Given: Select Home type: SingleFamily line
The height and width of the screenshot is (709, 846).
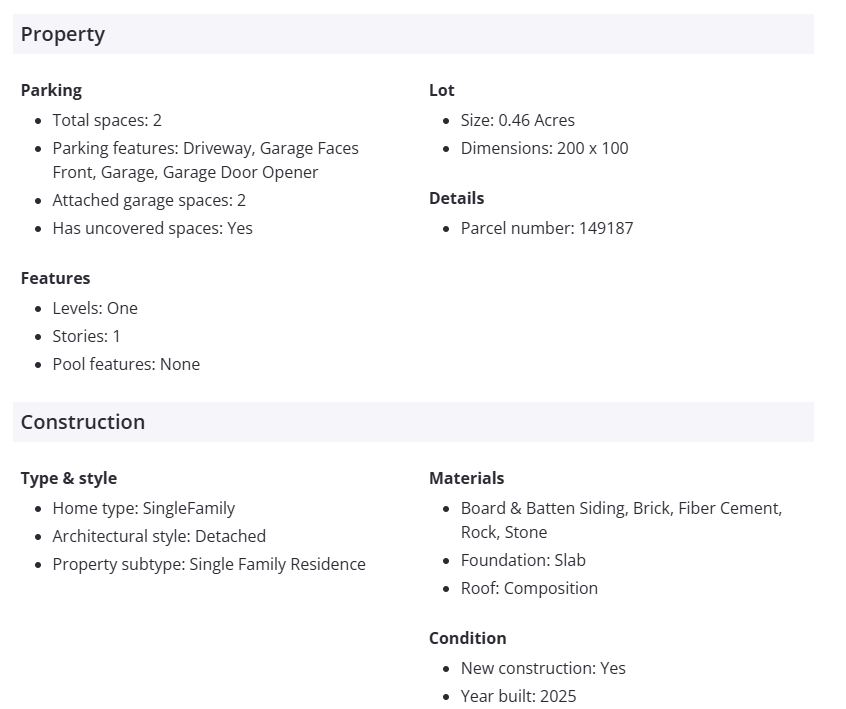Looking at the screenshot, I should pyautogui.click(x=144, y=508).
